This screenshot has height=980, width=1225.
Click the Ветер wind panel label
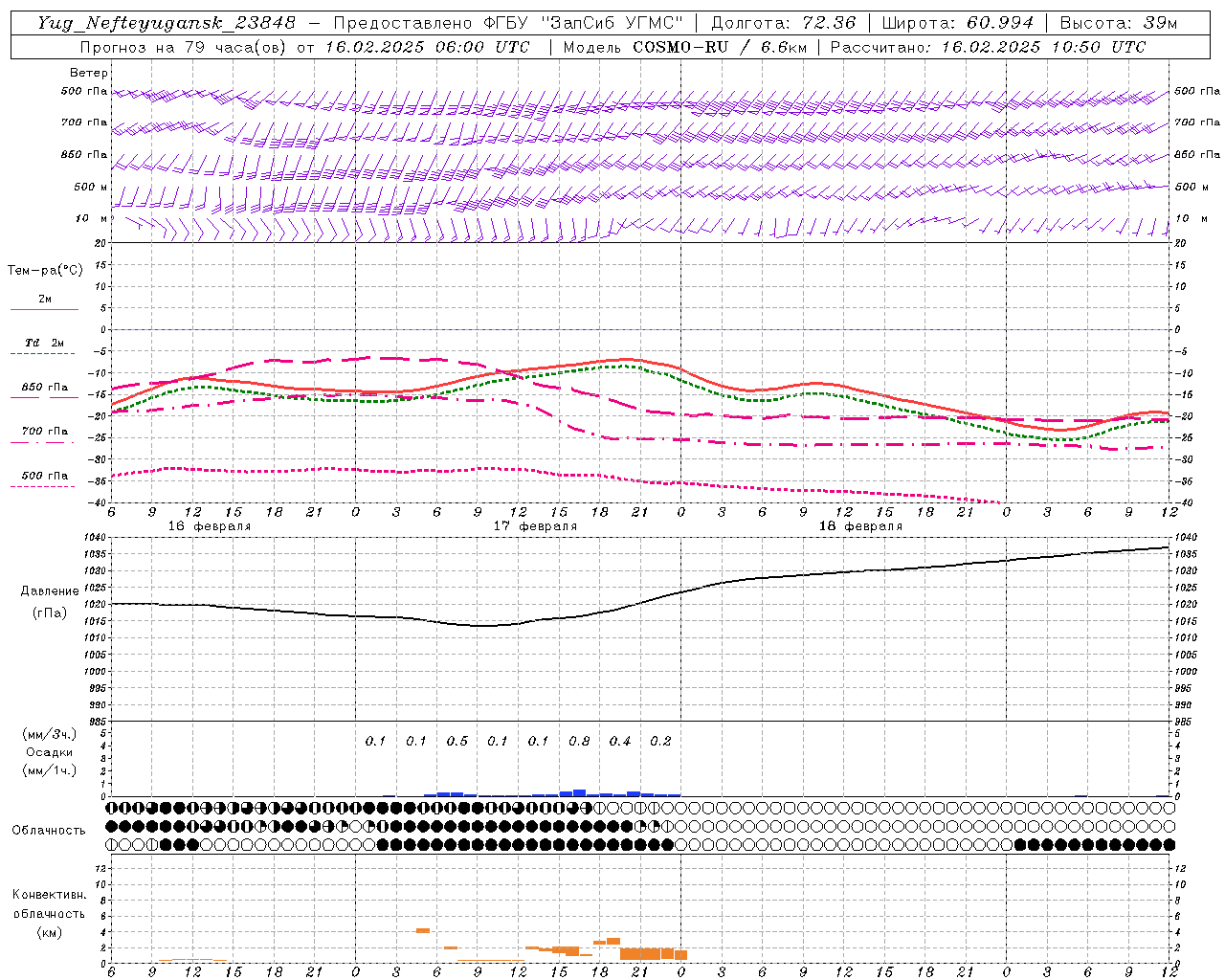tap(89, 73)
